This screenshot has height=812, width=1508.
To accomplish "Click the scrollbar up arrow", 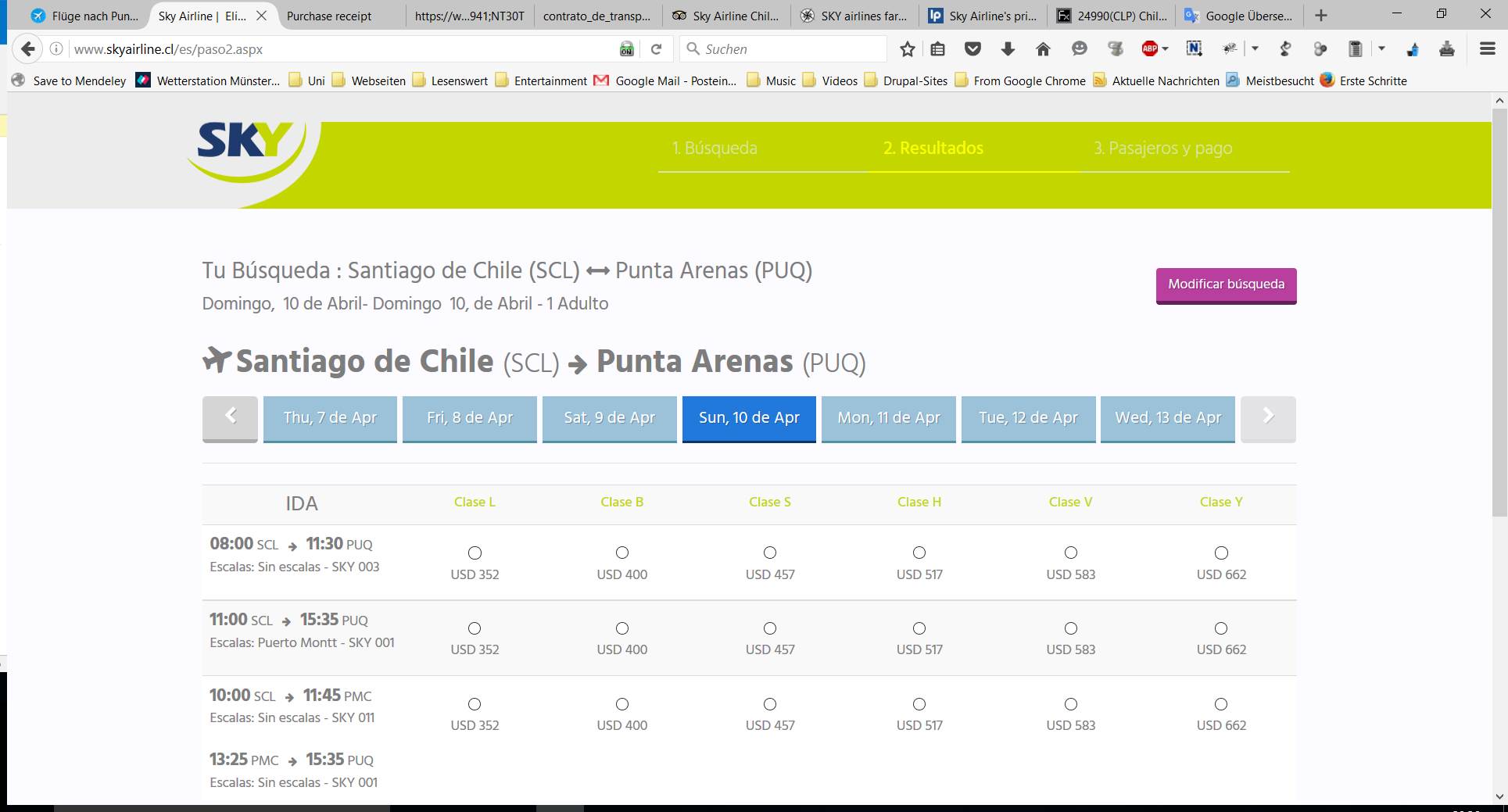I will tap(1499, 101).
